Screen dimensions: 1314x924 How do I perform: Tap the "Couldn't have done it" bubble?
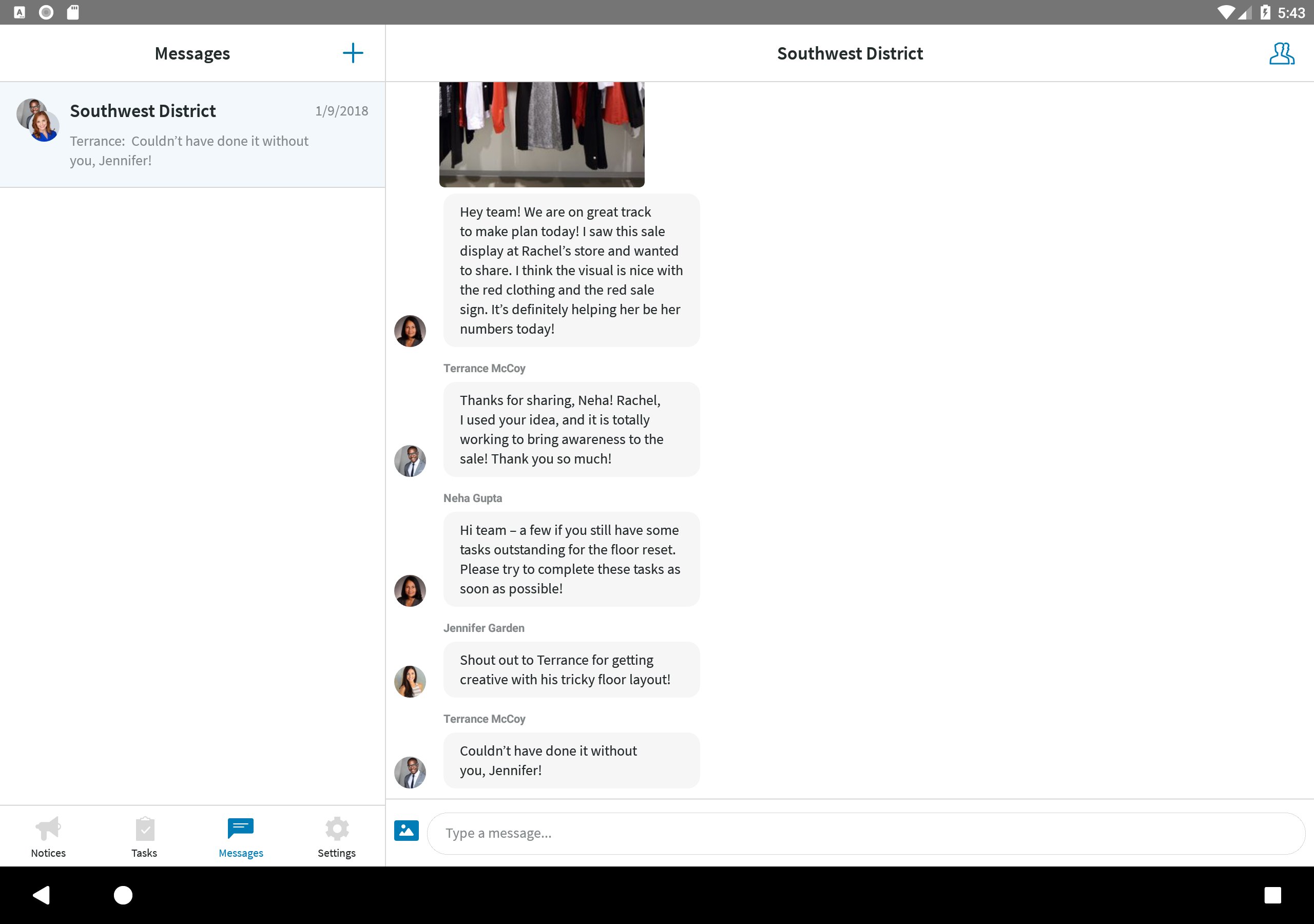coord(571,760)
